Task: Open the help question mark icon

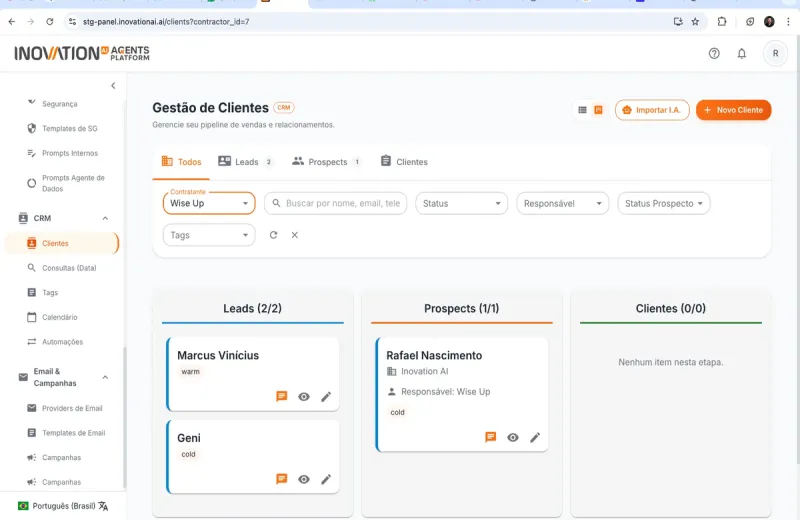Action: 714,53
